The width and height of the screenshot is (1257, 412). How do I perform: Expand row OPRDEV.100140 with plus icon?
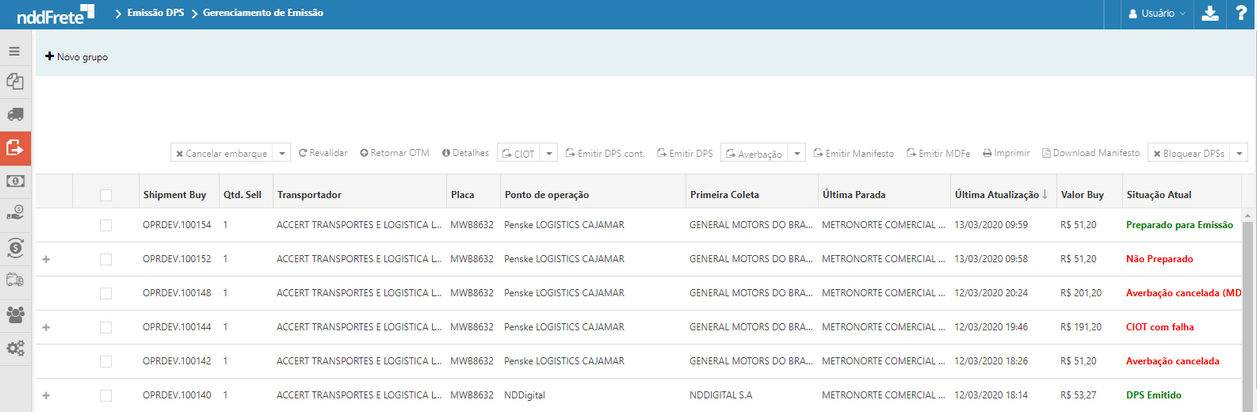pos(45,395)
